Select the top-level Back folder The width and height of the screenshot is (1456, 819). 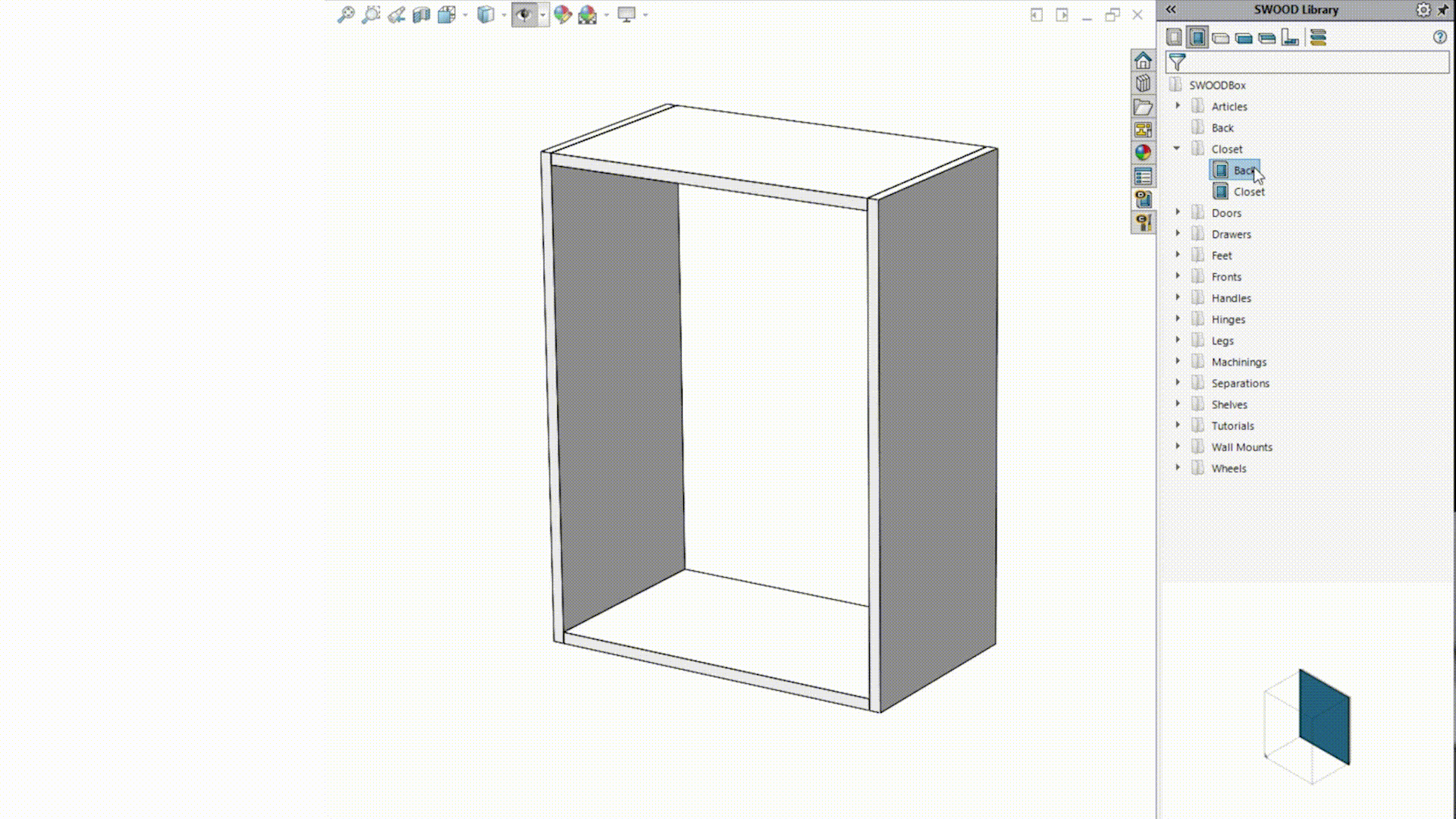tap(1222, 127)
